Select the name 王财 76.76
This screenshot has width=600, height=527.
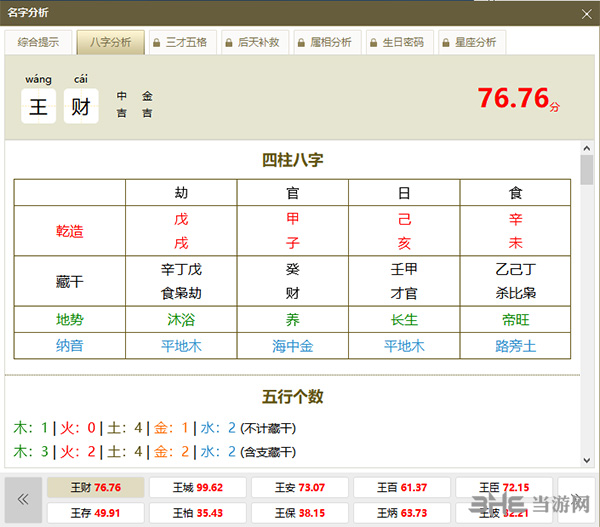(x=96, y=488)
